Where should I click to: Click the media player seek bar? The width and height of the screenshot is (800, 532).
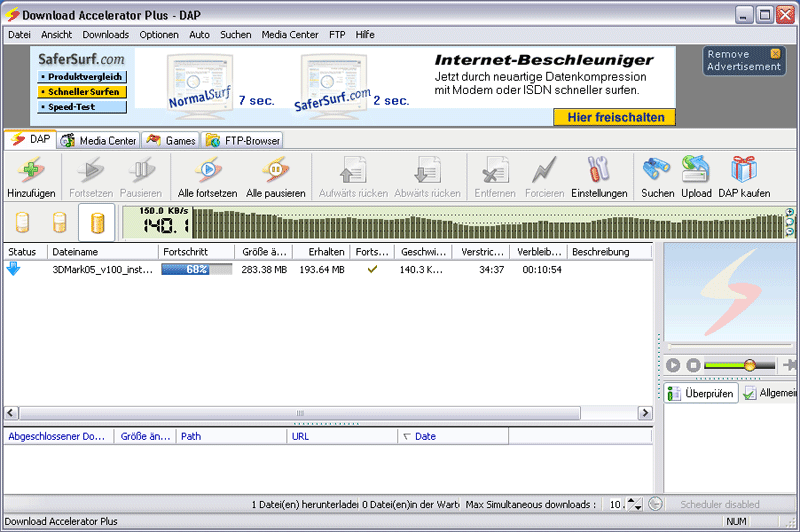[730, 346]
